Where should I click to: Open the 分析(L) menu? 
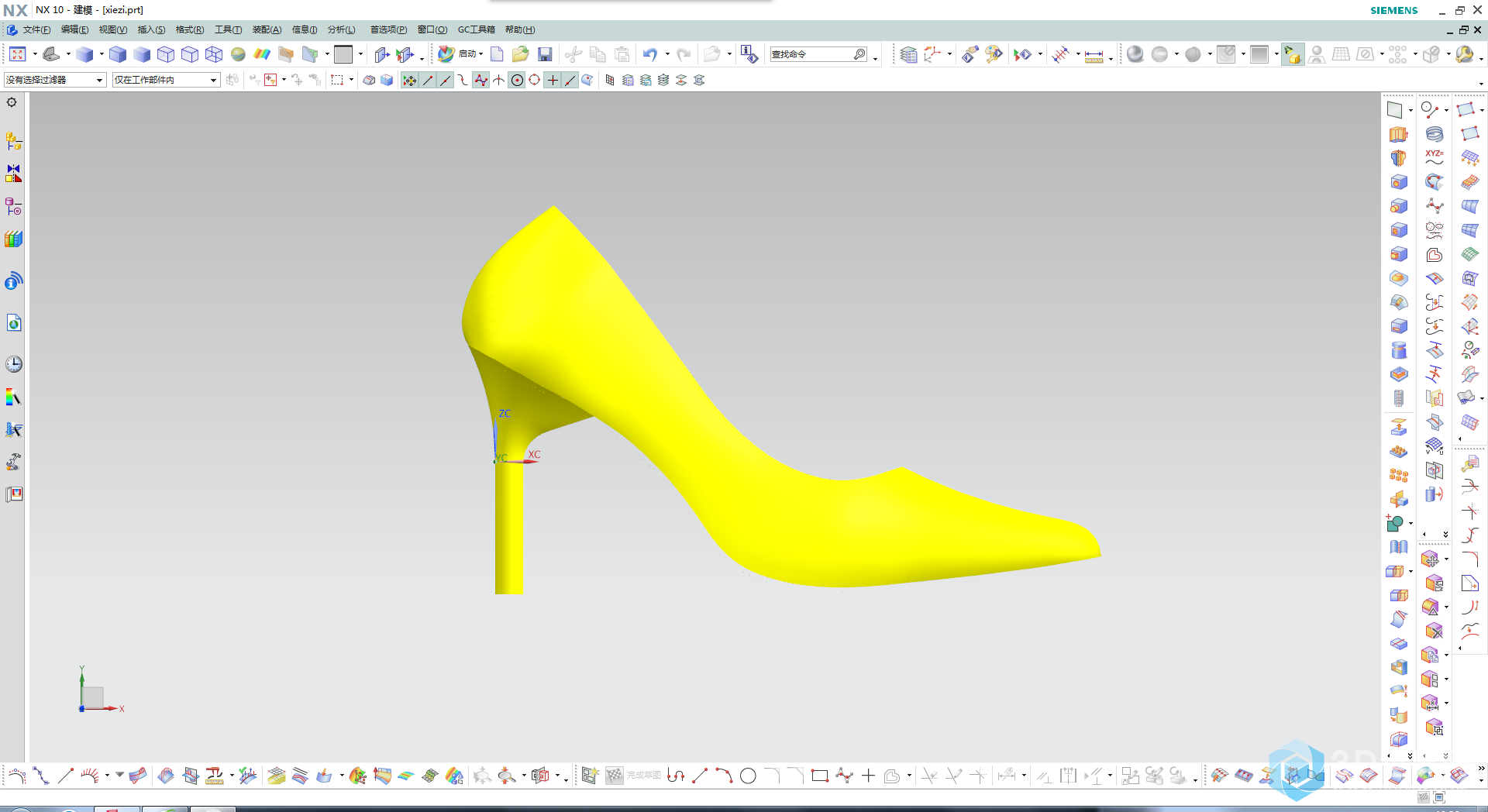pos(341,29)
